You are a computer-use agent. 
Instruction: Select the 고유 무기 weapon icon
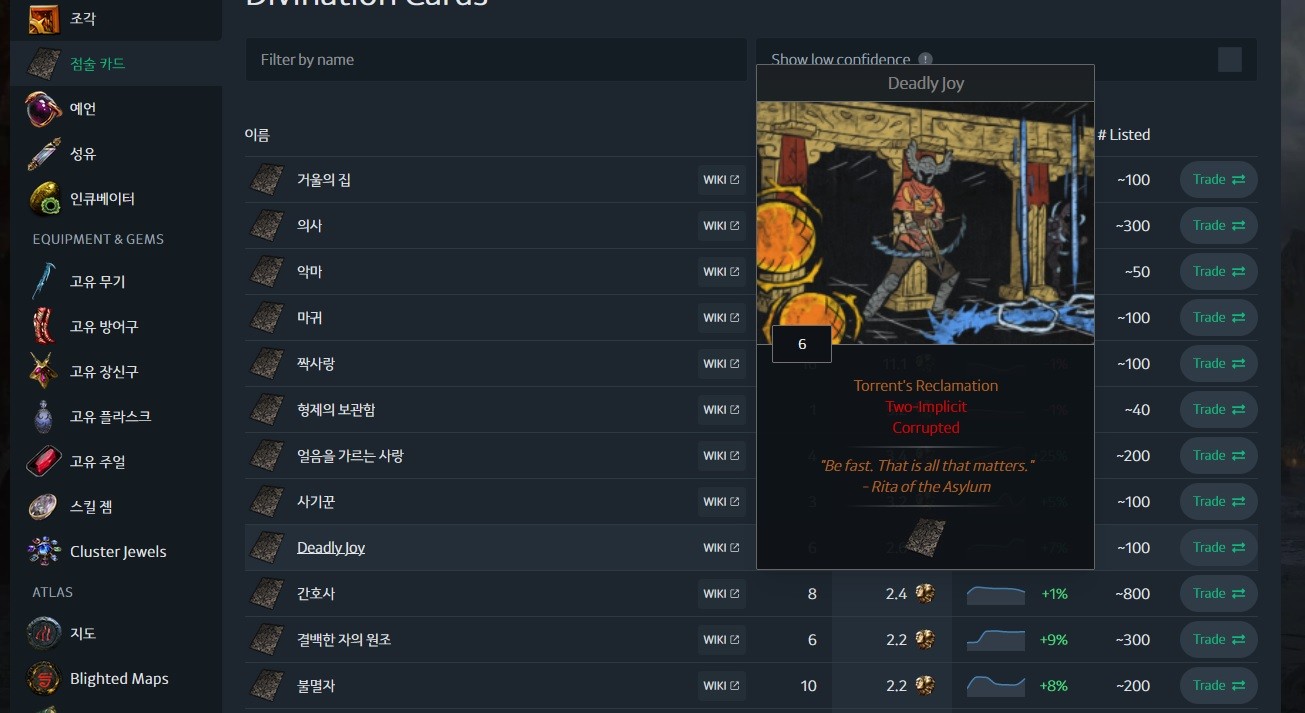coord(44,282)
